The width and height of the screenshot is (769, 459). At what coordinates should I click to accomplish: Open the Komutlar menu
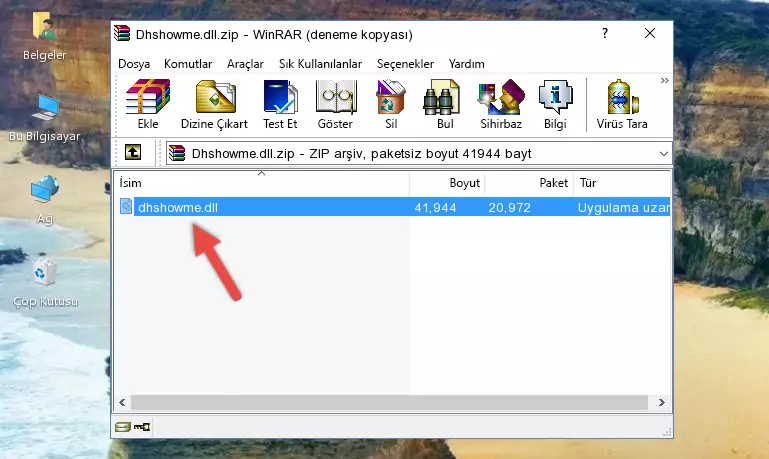tap(188, 64)
